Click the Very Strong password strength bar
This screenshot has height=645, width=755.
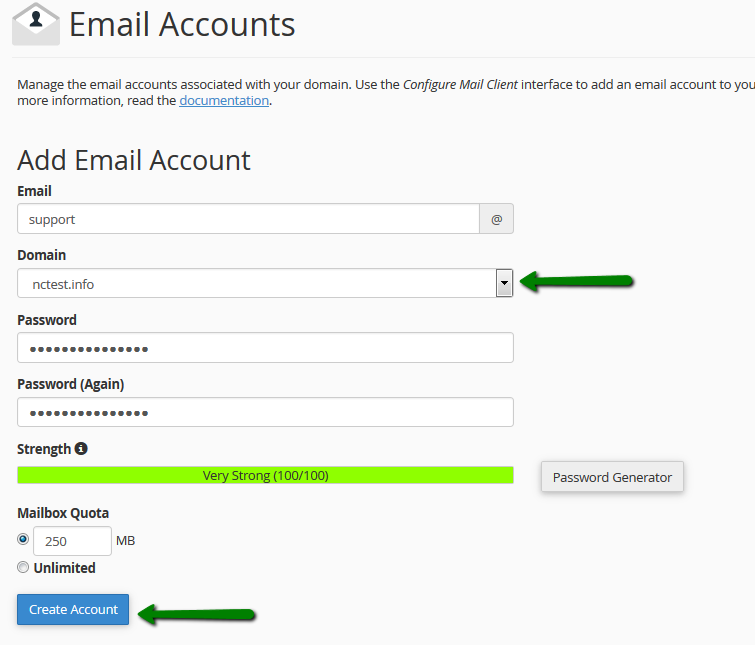tap(265, 475)
